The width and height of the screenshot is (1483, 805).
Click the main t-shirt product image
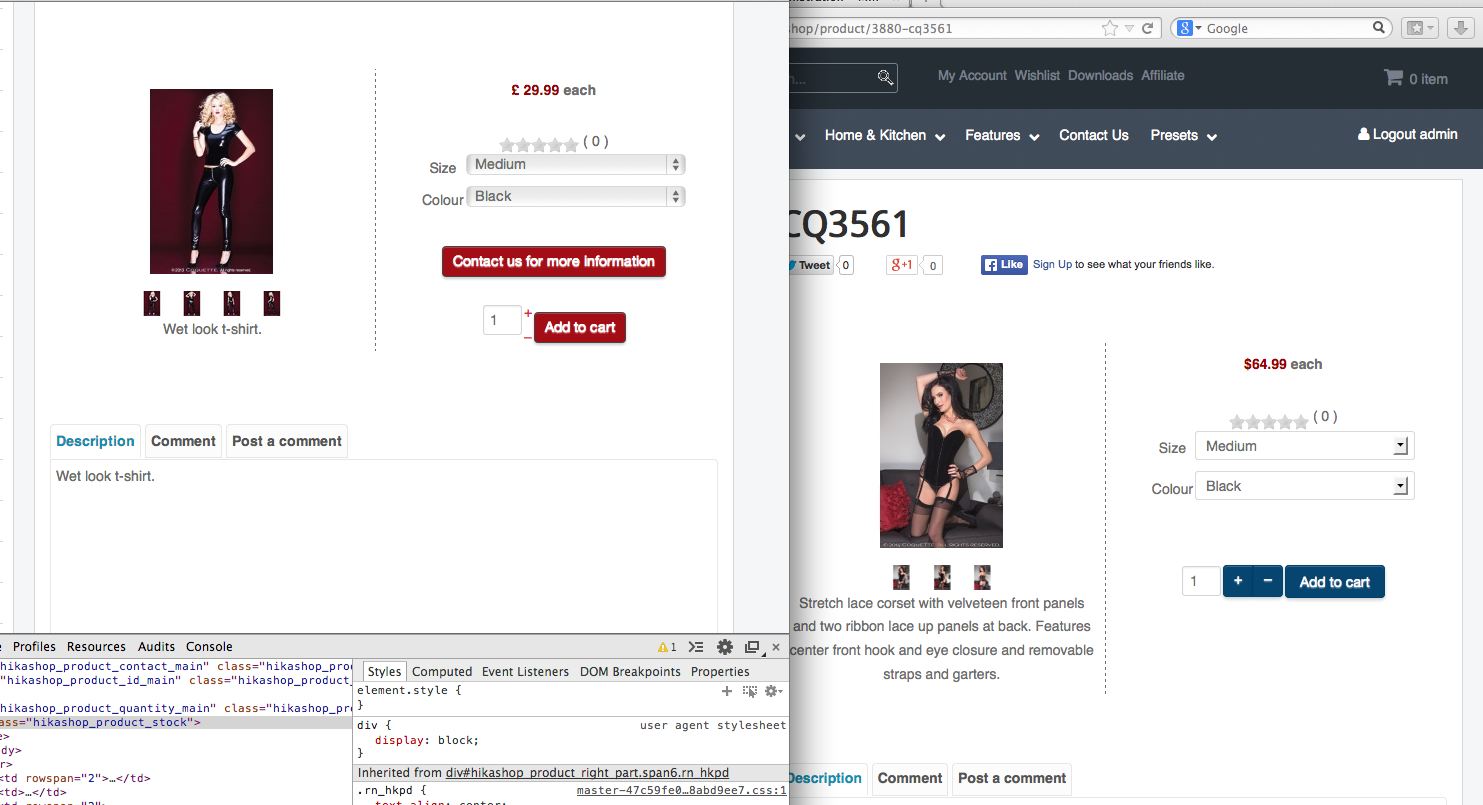click(211, 181)
